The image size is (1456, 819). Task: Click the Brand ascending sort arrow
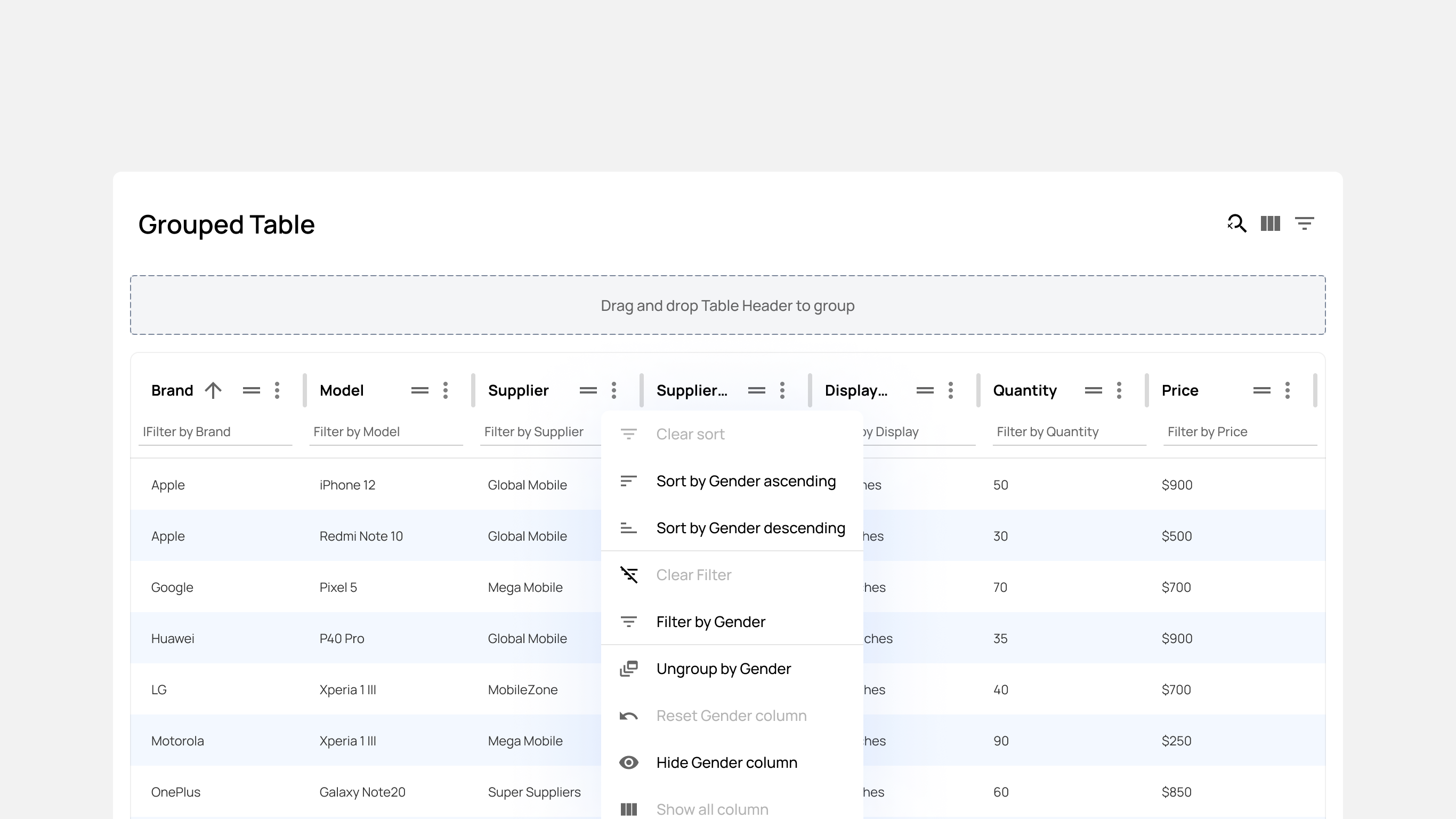point(213,390)
